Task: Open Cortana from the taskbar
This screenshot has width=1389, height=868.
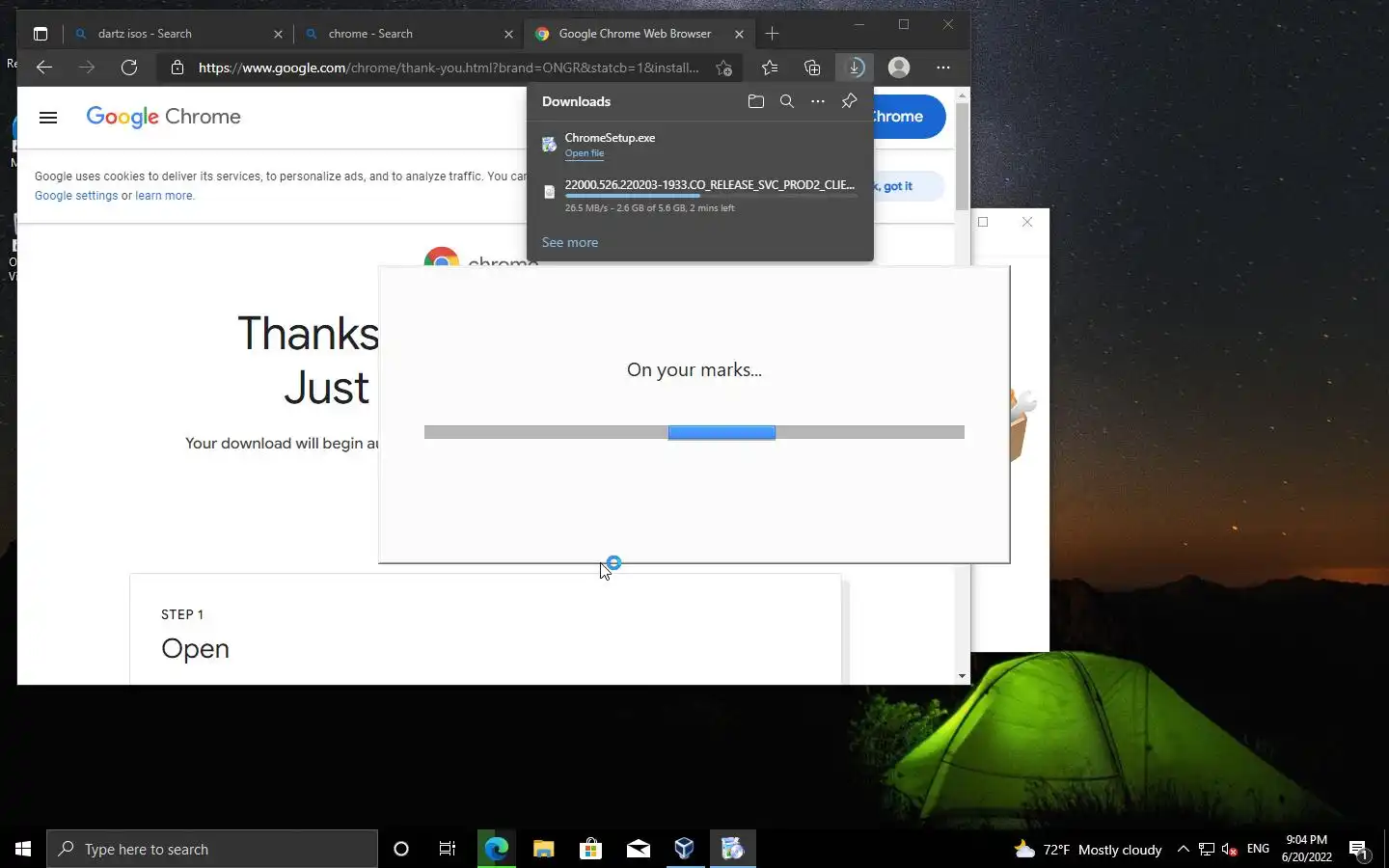Action: [401, 849]
